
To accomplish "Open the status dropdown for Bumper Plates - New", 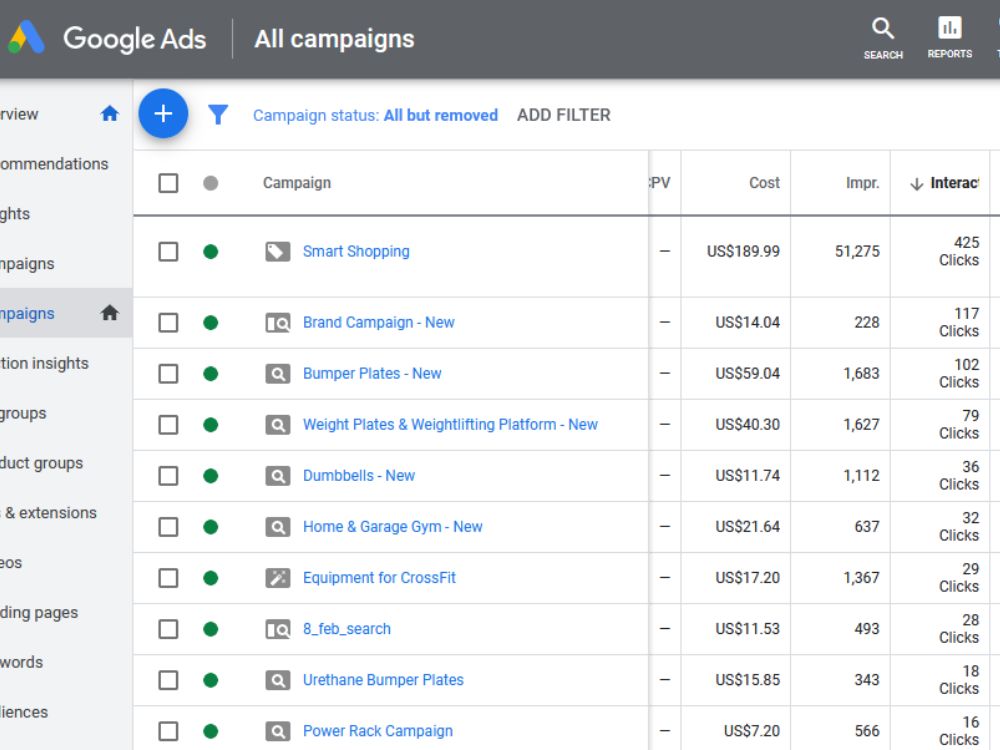I will coord(210,374).
